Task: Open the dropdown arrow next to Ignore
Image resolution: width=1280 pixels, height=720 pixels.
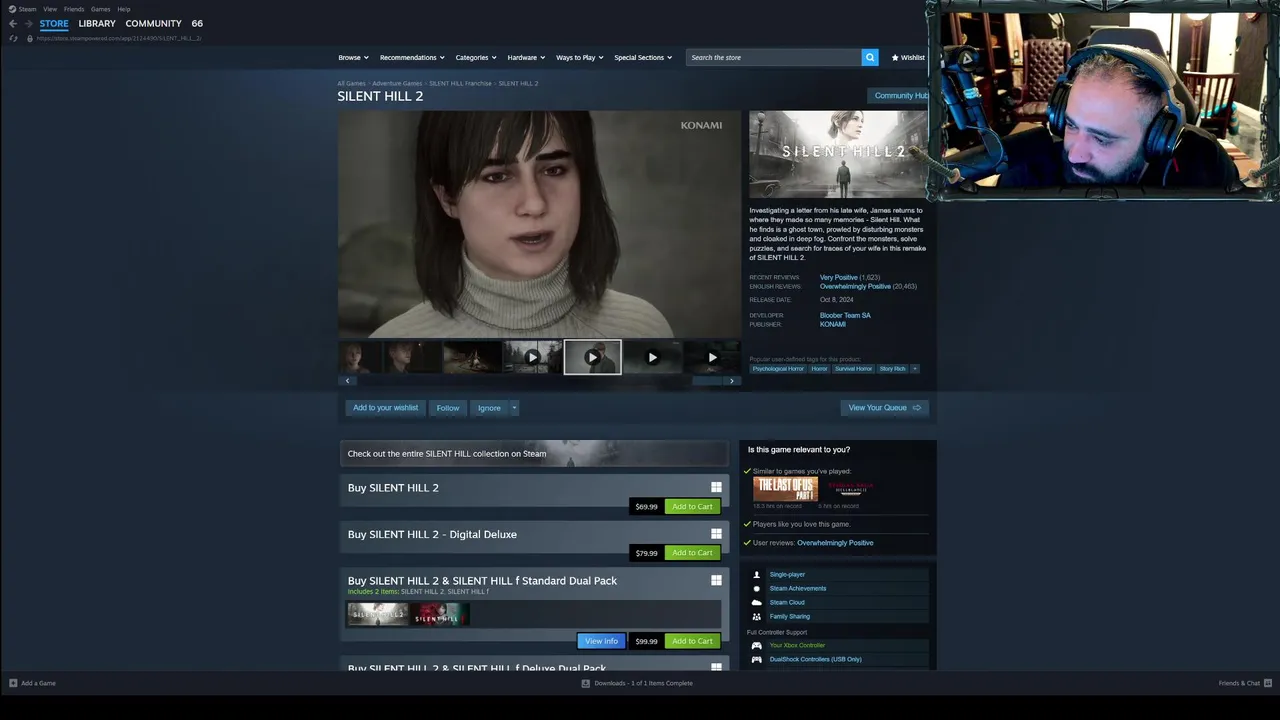Action: (x=514, y=408)
